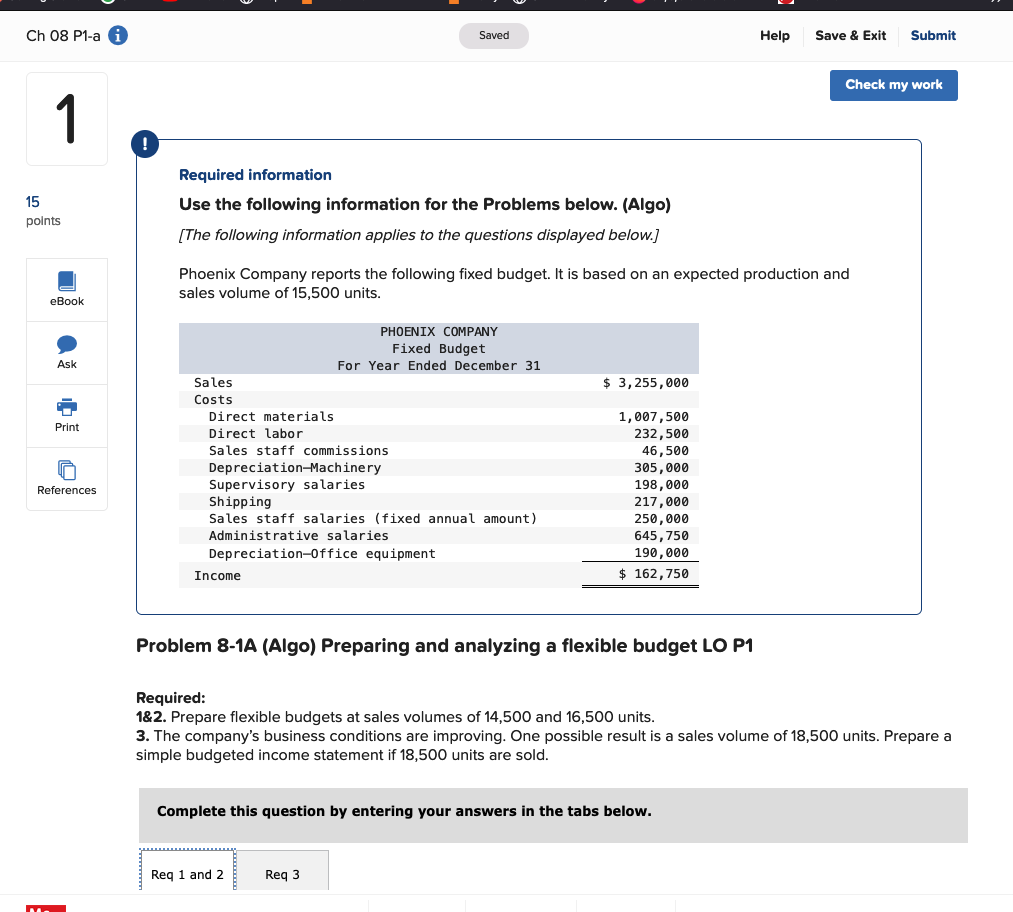Viewport: 1013px width, 912px height.
Task: Click the Direct labor value 232,500
Action: [x=661, y=433]
